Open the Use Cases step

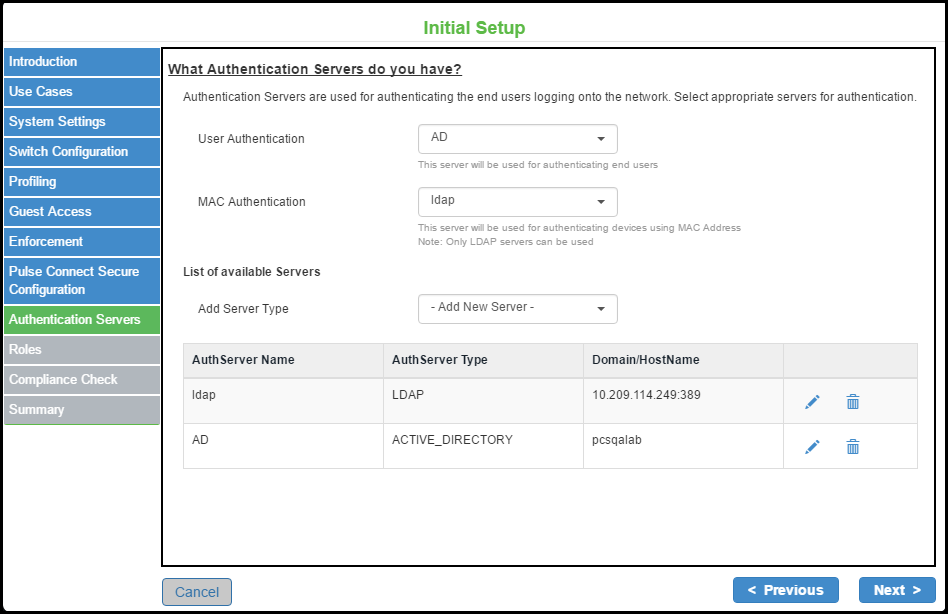(81, 92)
